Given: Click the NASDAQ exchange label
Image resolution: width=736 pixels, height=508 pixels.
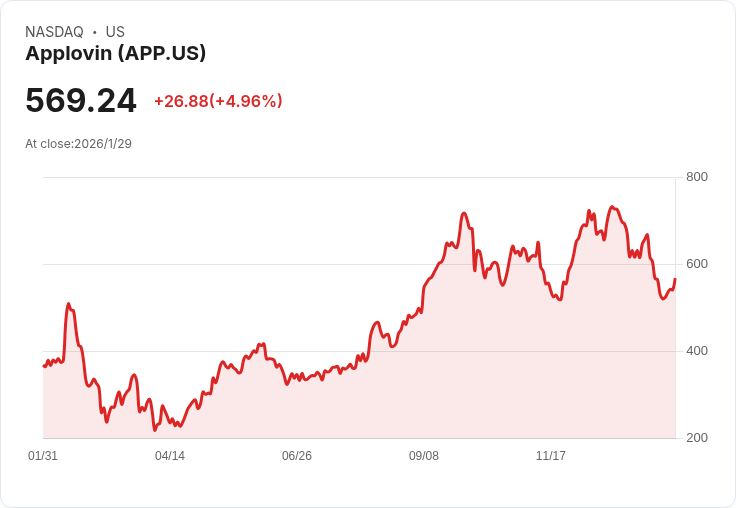Looking at the screenshot, I should (x=54, y=31).
